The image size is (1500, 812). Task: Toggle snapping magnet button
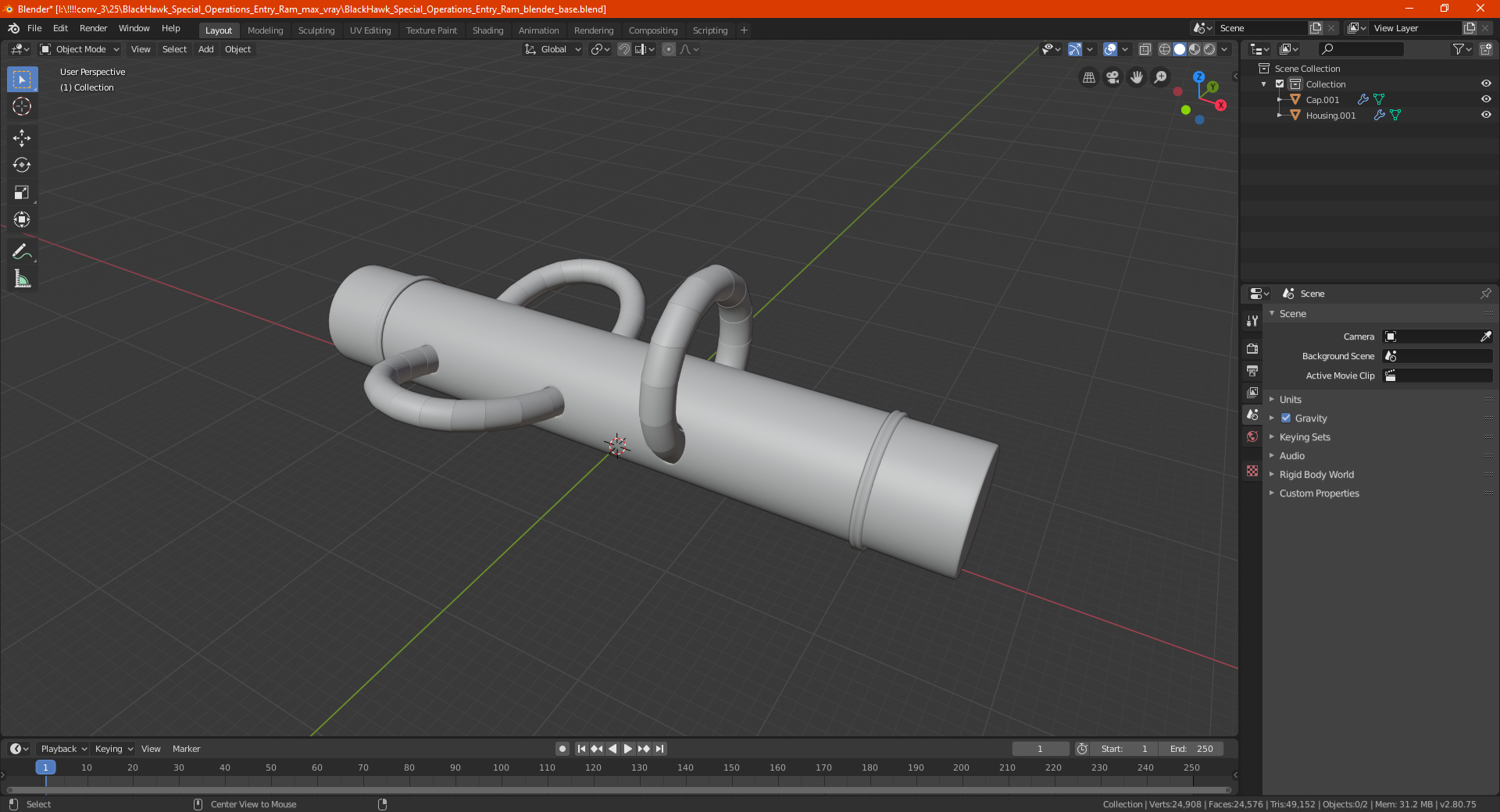click(x=623, y=49)
